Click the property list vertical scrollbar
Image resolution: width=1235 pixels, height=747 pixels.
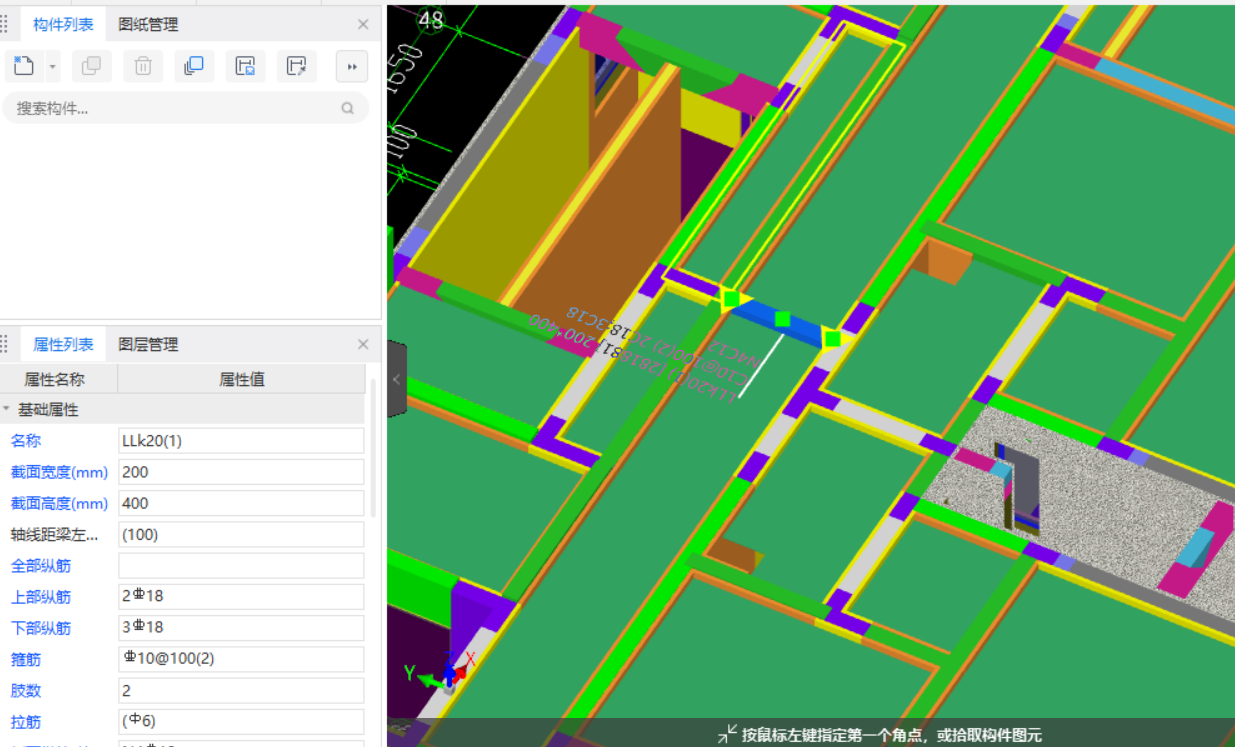[x=374, y=448]
